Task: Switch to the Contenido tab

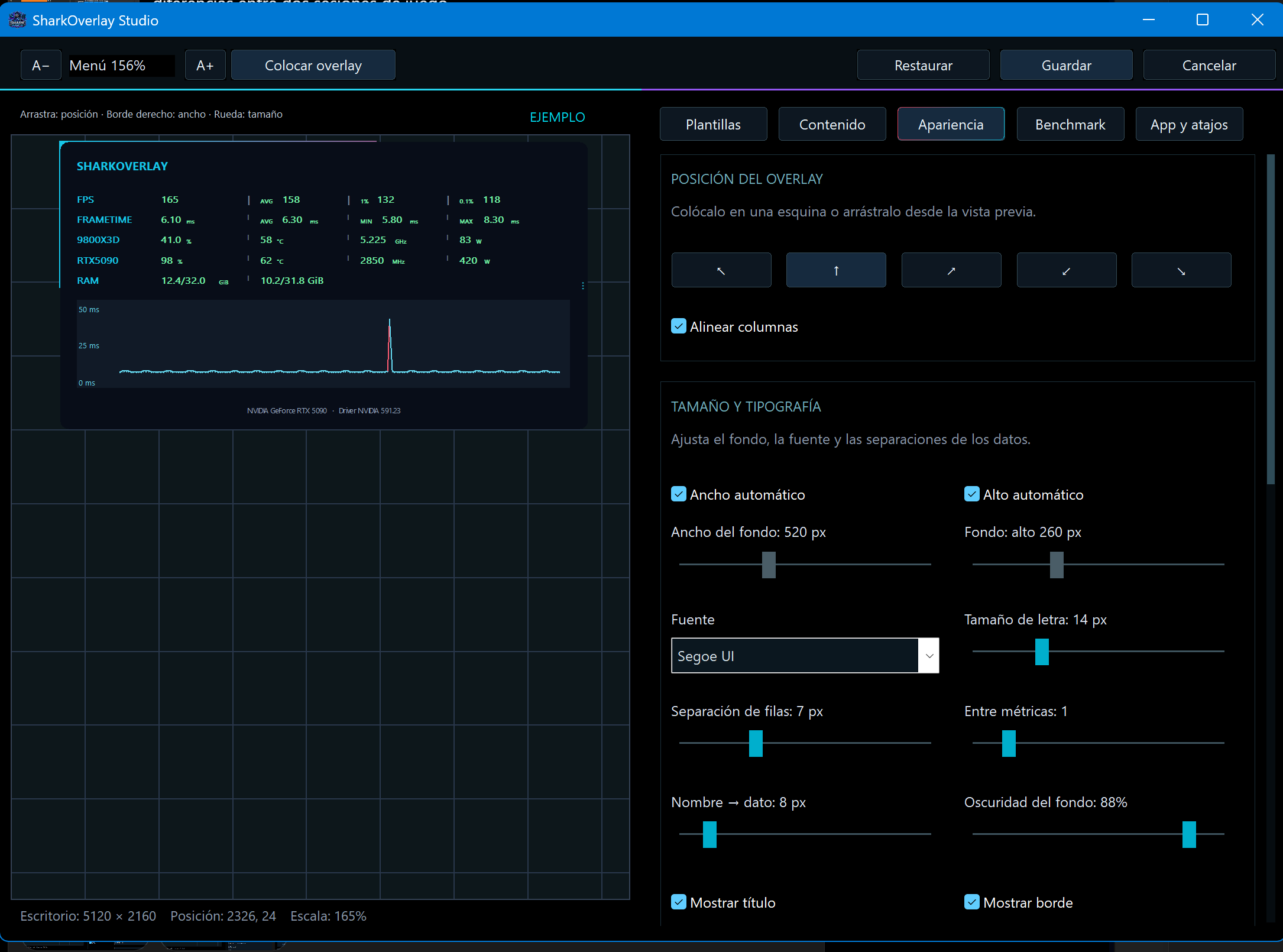Action: click(832, 124)
